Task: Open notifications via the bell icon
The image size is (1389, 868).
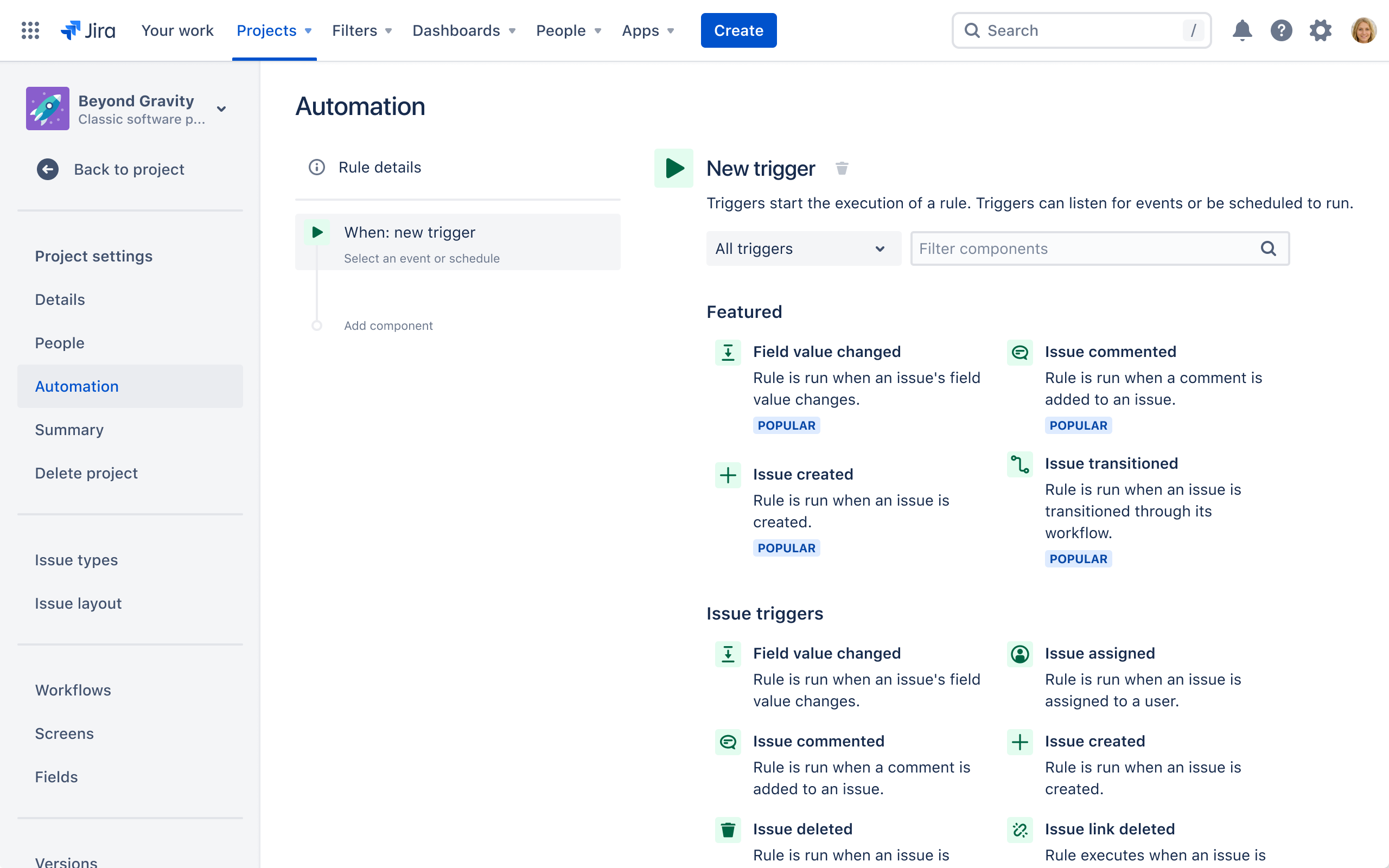Action: 1241,30
